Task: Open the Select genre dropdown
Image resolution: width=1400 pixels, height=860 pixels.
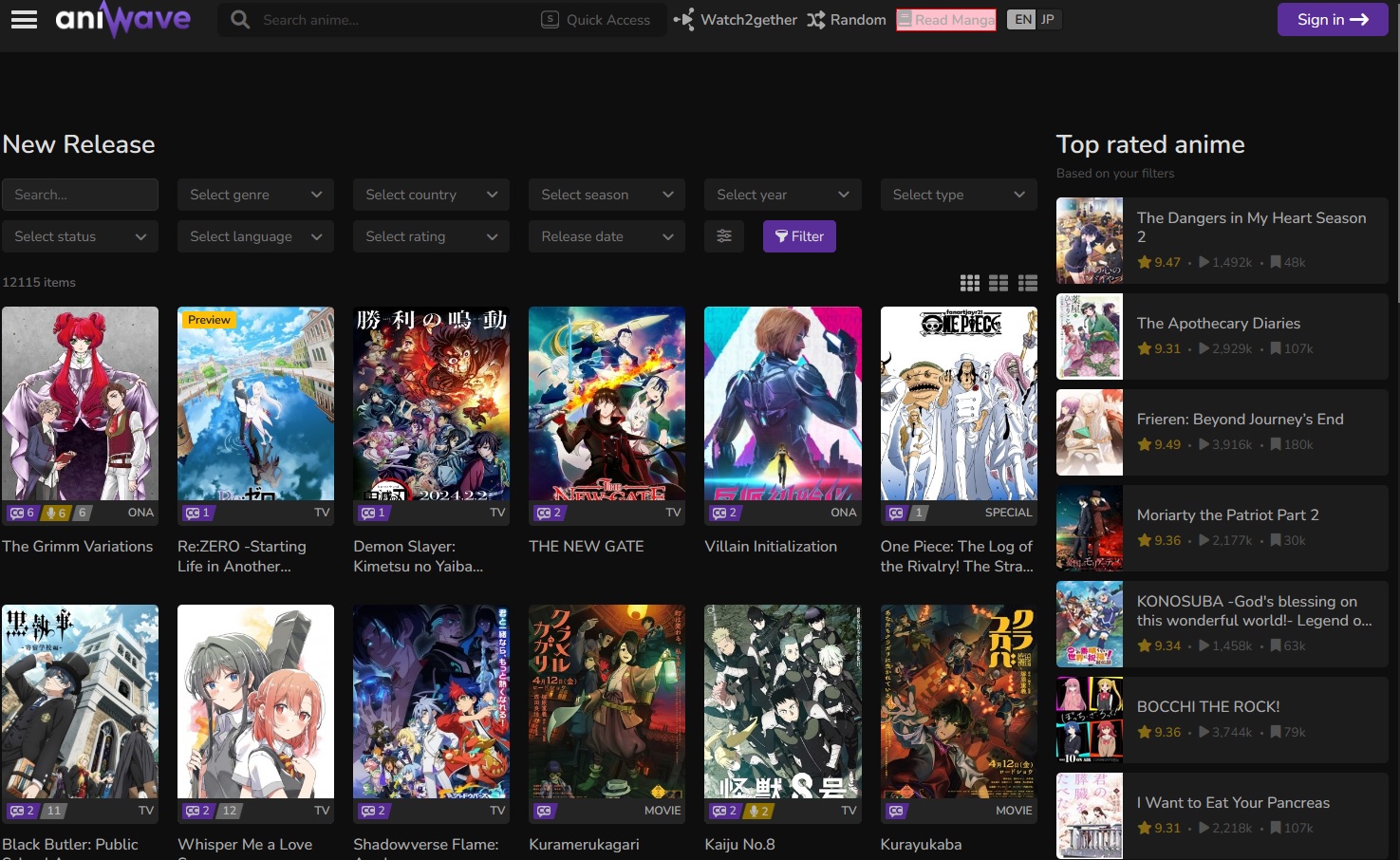Action: click(255, 195)
